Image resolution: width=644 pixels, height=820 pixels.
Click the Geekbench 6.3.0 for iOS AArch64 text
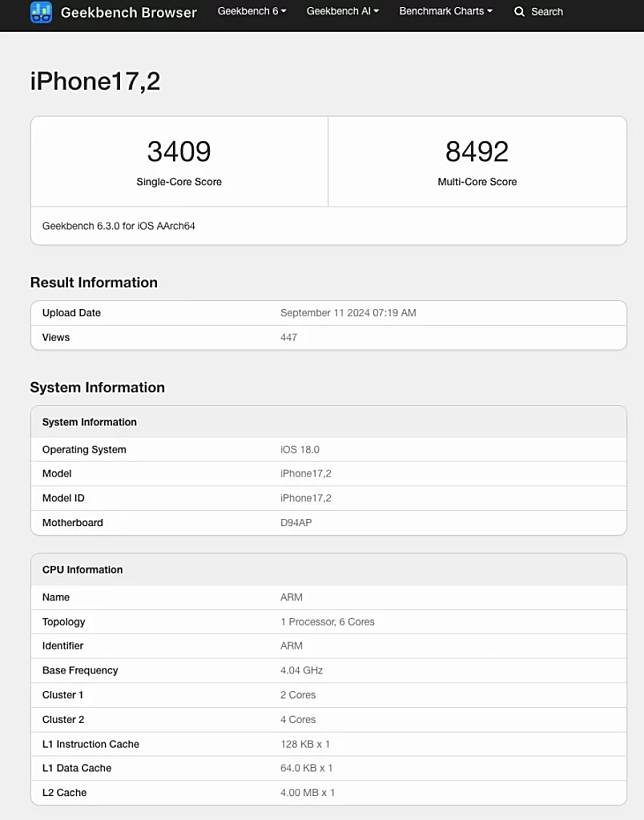pos(118,226)
